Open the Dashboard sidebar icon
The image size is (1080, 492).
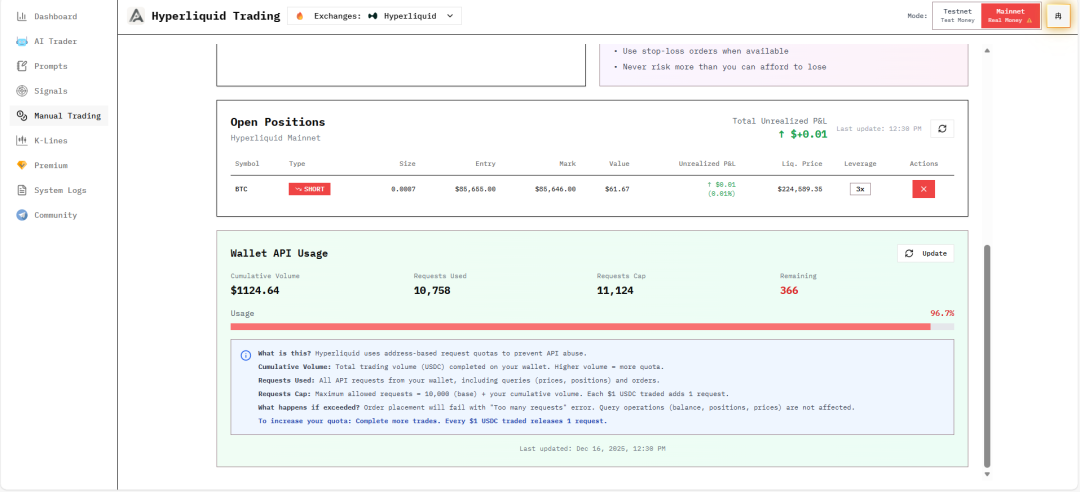[21, 16]
